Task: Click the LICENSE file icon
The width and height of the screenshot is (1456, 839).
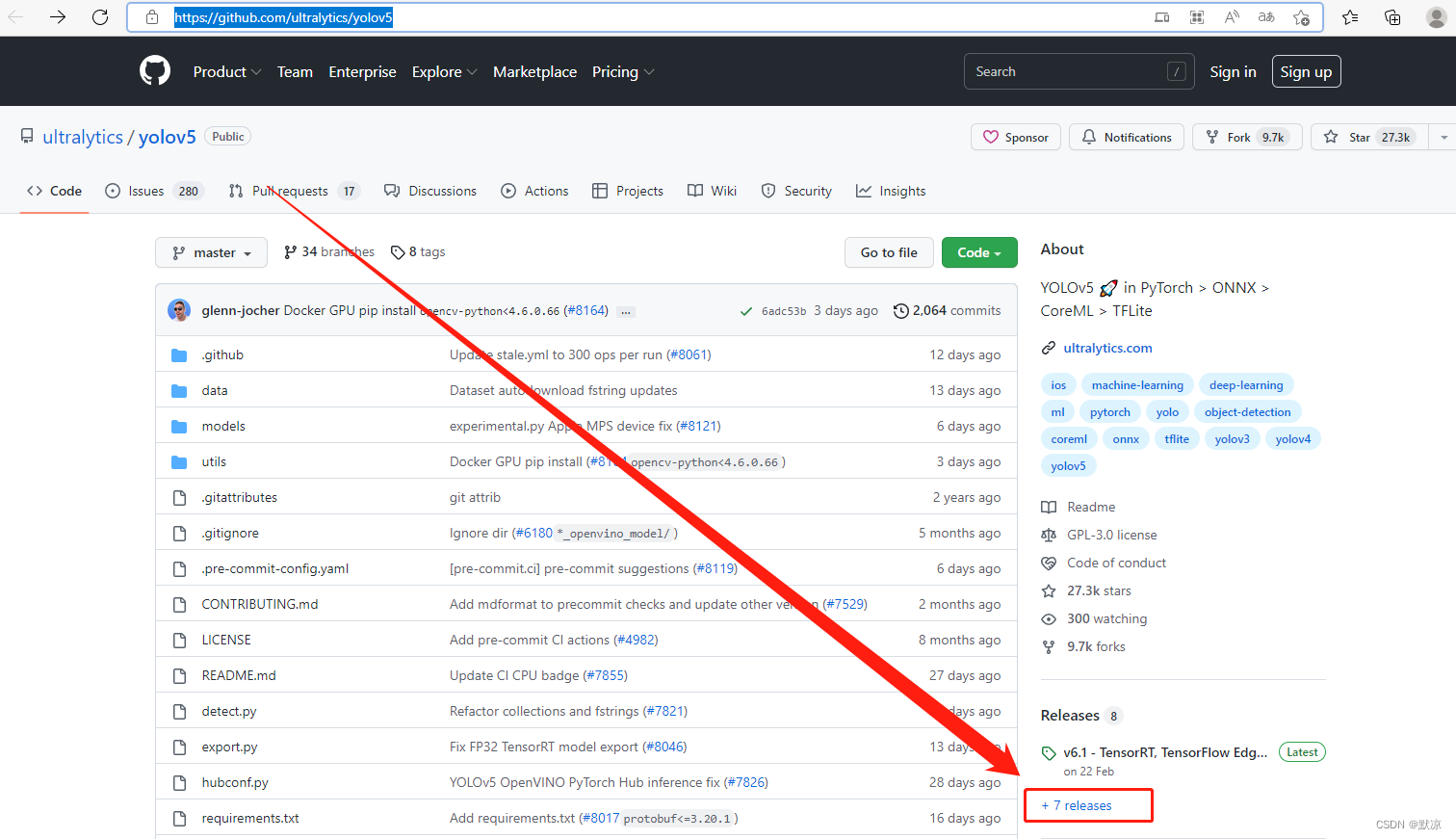Action: click(x=179, y=640)
